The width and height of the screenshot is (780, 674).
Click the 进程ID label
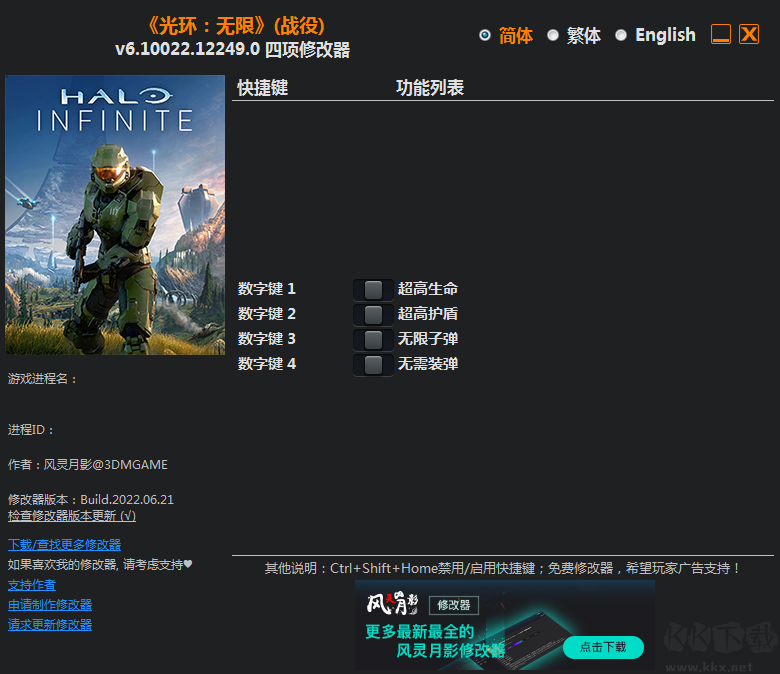31,430
